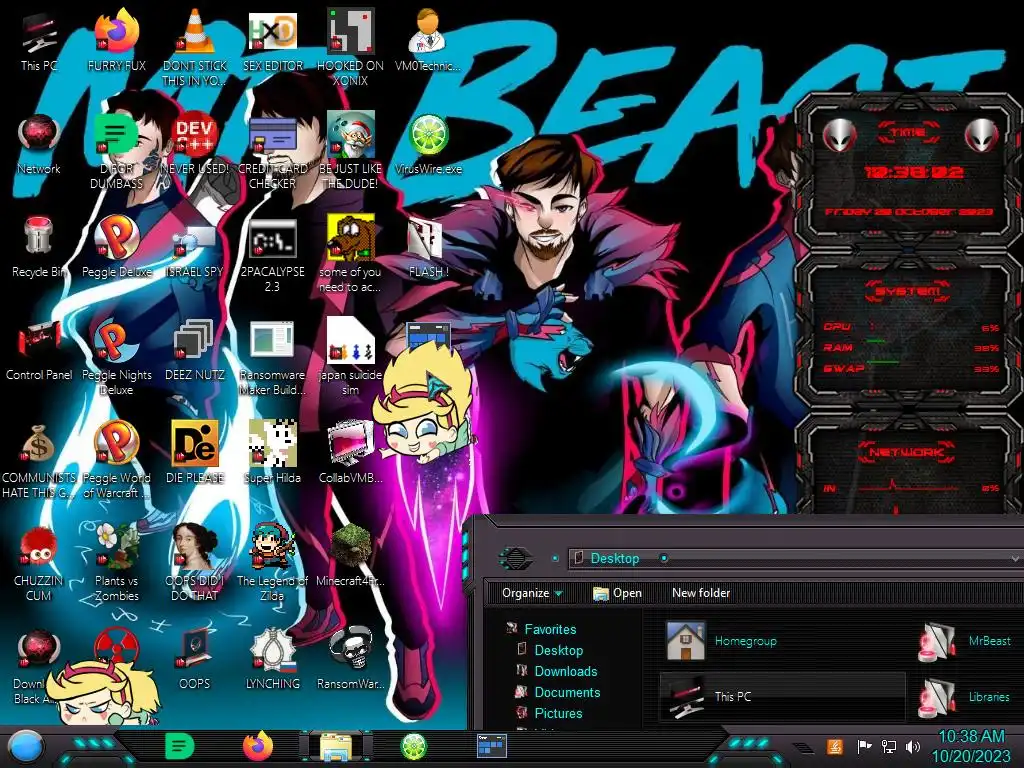This screenshot has height=768, width=1024.
Task: Expand the Explorer address bar history dropdown
Action: point(1014,559)
